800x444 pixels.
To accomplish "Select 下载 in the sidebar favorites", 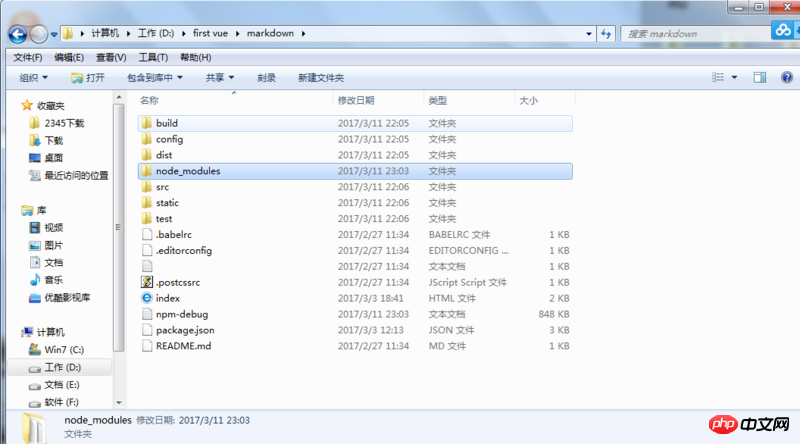I will click(x=54, y=140).
